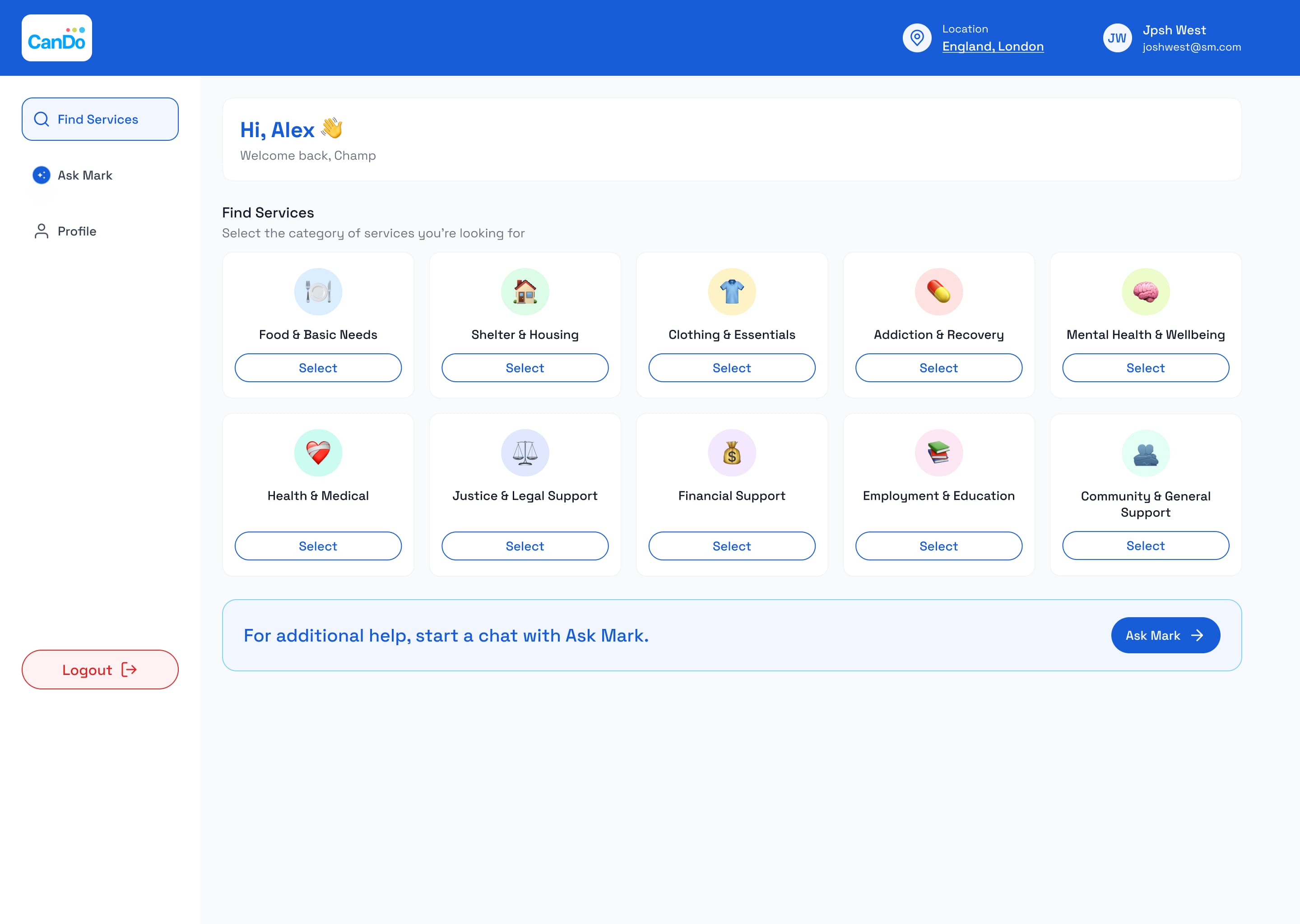Go to Profile in the sidebar
The height and width of the screenshot is (924, 1300).
pyautogui.click(x=100, y=231)
